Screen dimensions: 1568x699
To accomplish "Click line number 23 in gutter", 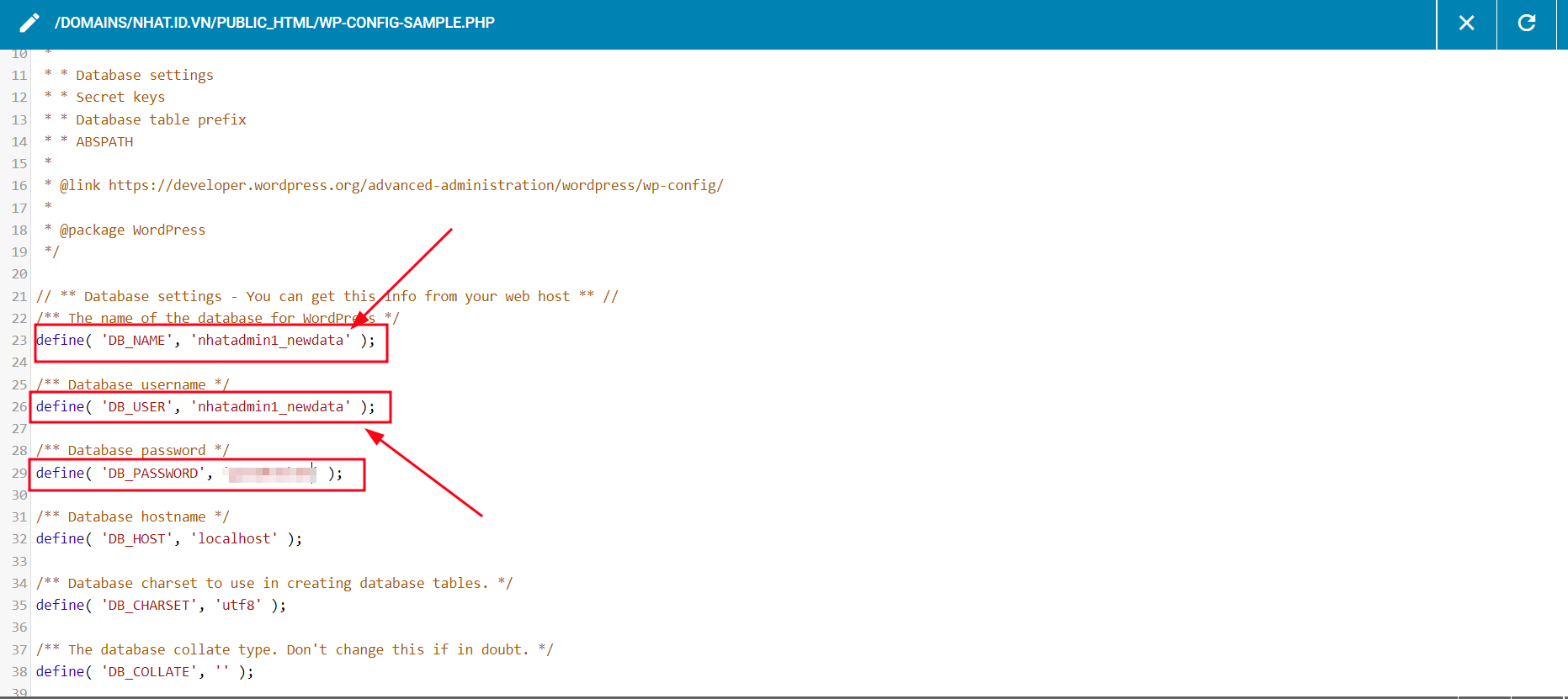I will tap(19, 341).
